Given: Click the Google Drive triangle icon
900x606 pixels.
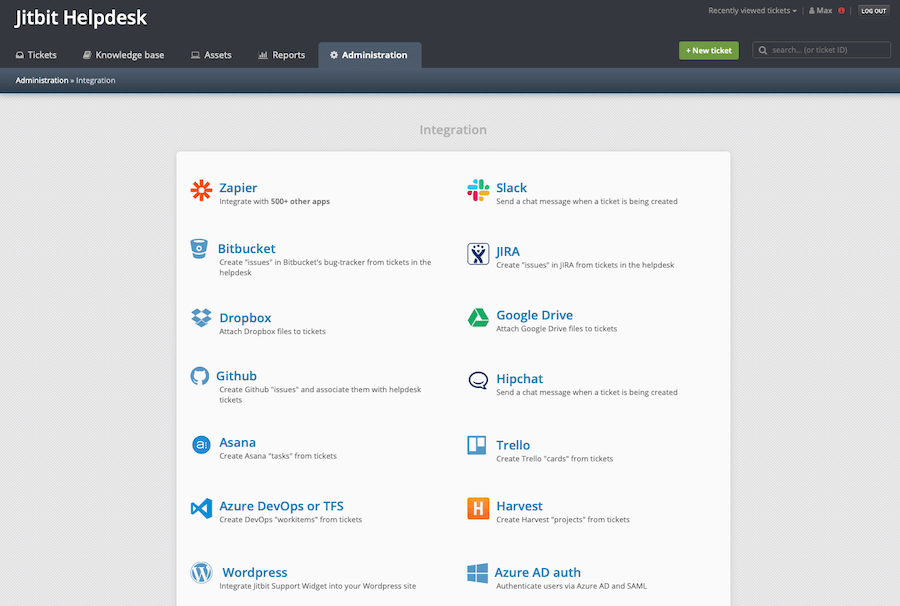Looking at the screenshot, I should point(478,317).
